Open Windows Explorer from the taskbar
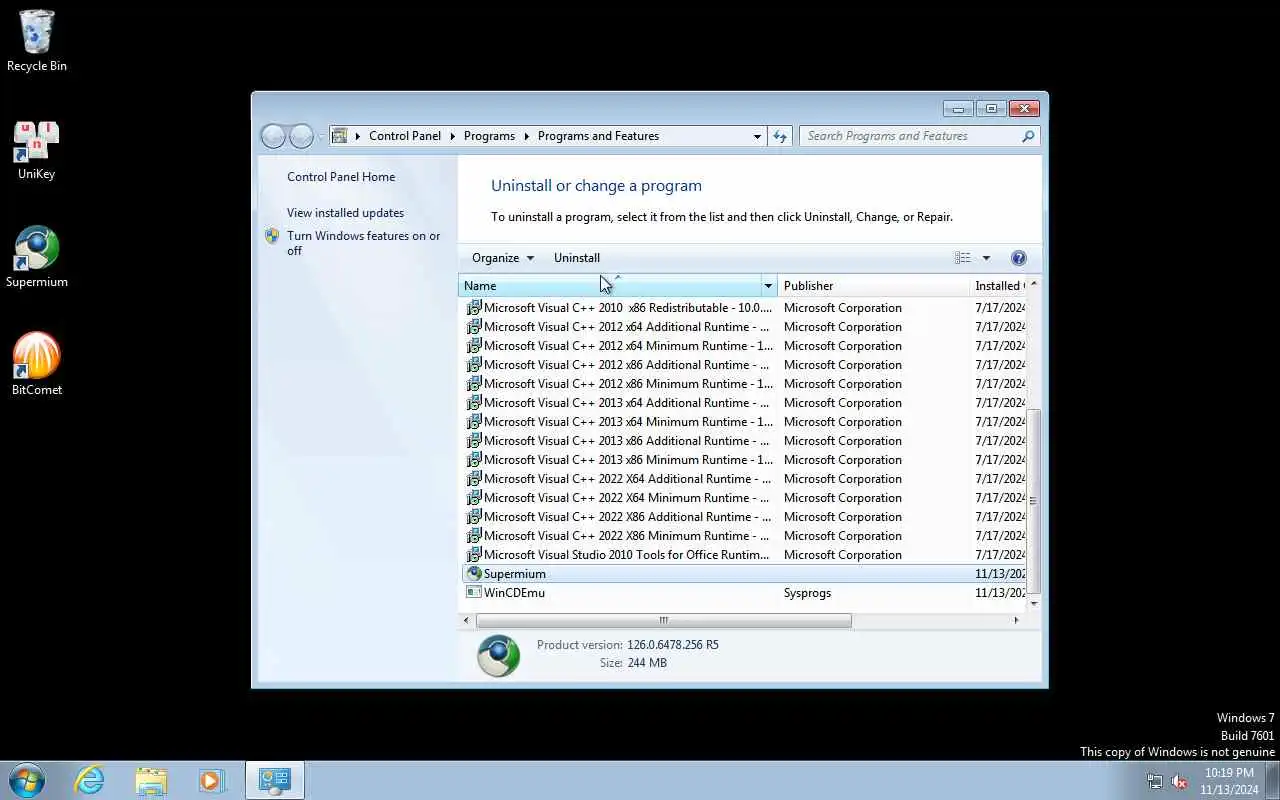Screen dimensions: 1280x800 pos(151,780)
